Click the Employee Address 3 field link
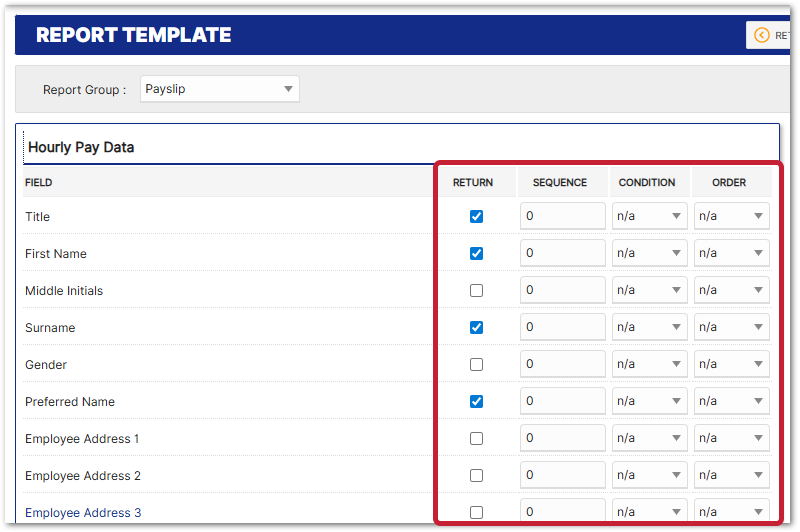 click(83, 513)
